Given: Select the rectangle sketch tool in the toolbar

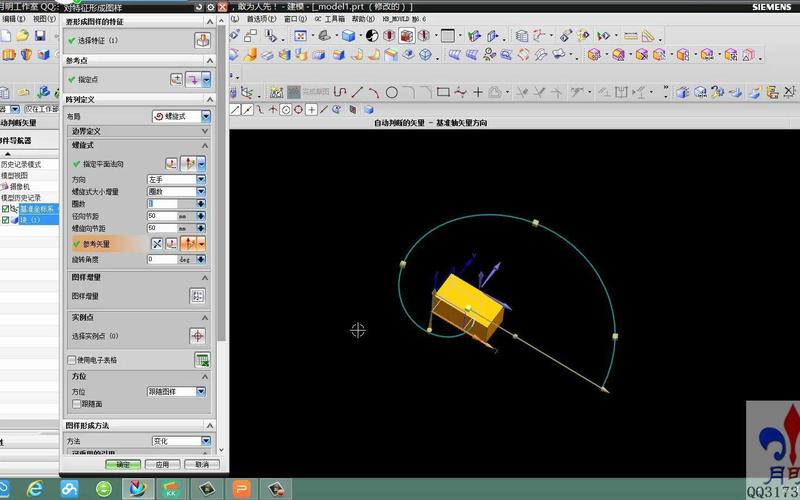Looking at the screenshot, I should pos(443,92).
